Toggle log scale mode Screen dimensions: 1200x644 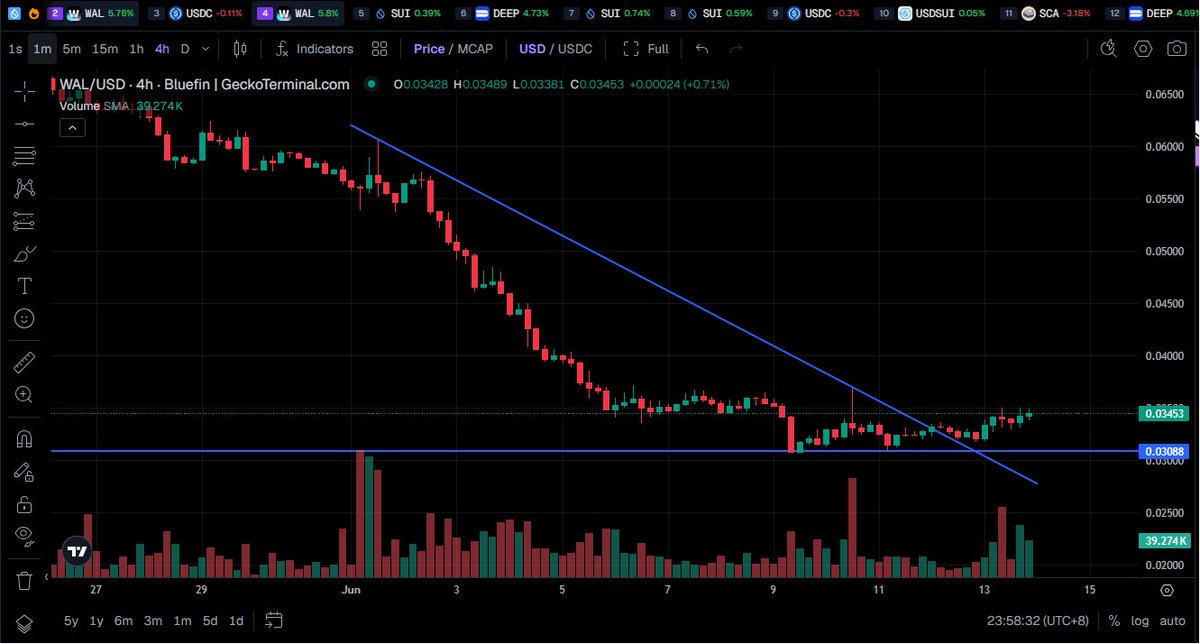[x=1141, y=620]
